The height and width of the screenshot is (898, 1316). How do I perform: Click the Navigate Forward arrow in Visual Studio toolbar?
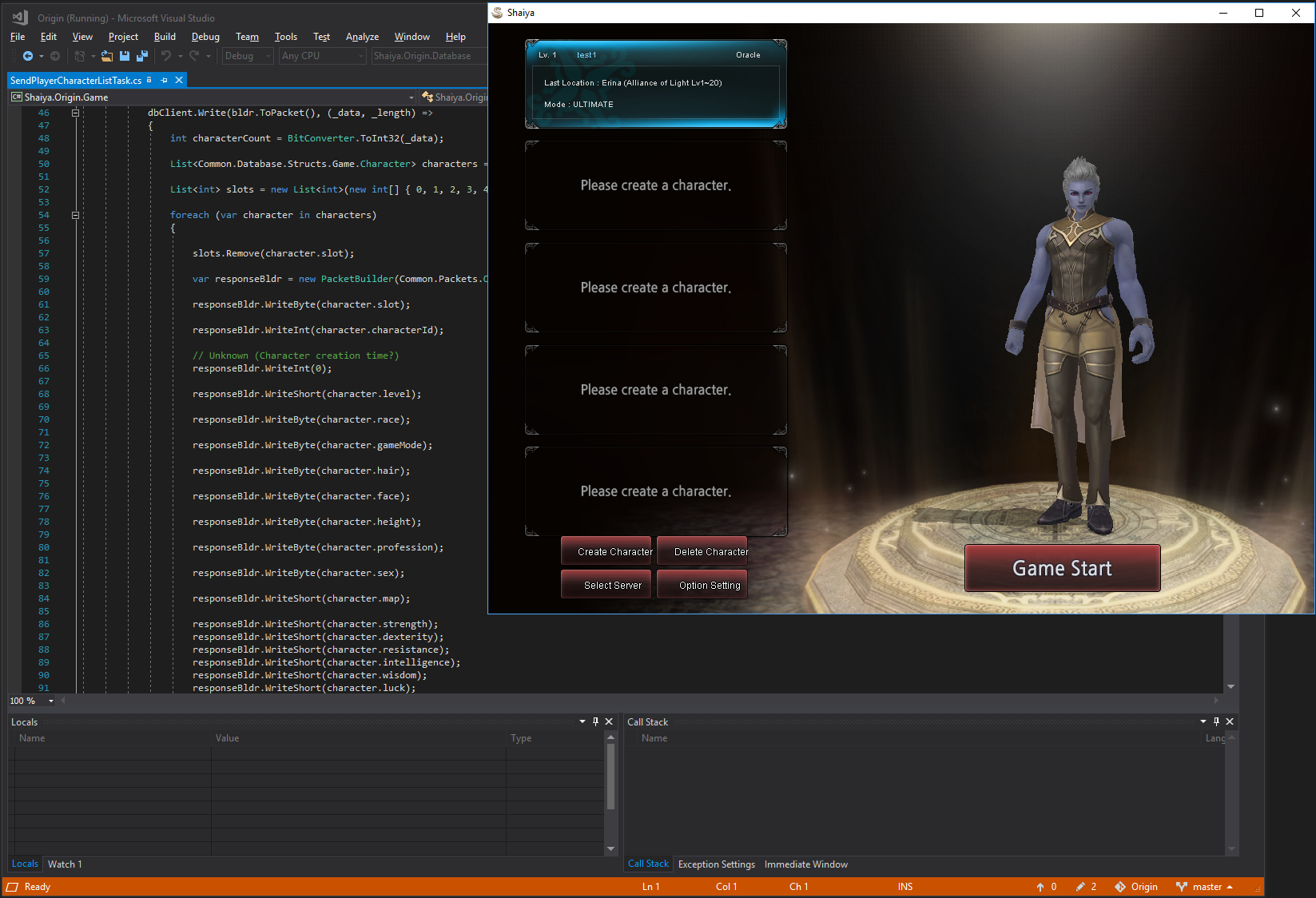coord(55,56)
